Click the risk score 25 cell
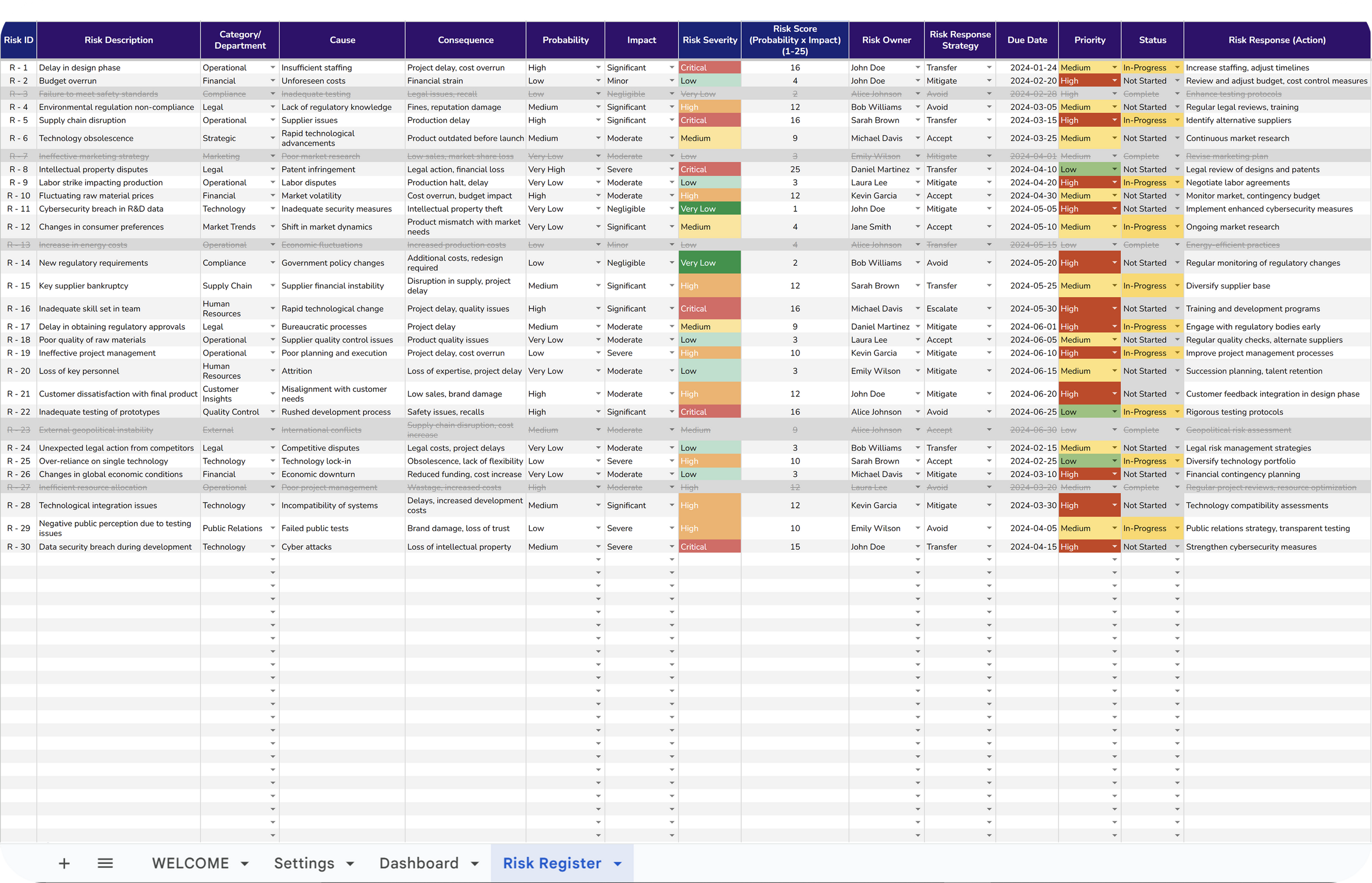This screenshot has height=883, width=1372. point(794,170)
